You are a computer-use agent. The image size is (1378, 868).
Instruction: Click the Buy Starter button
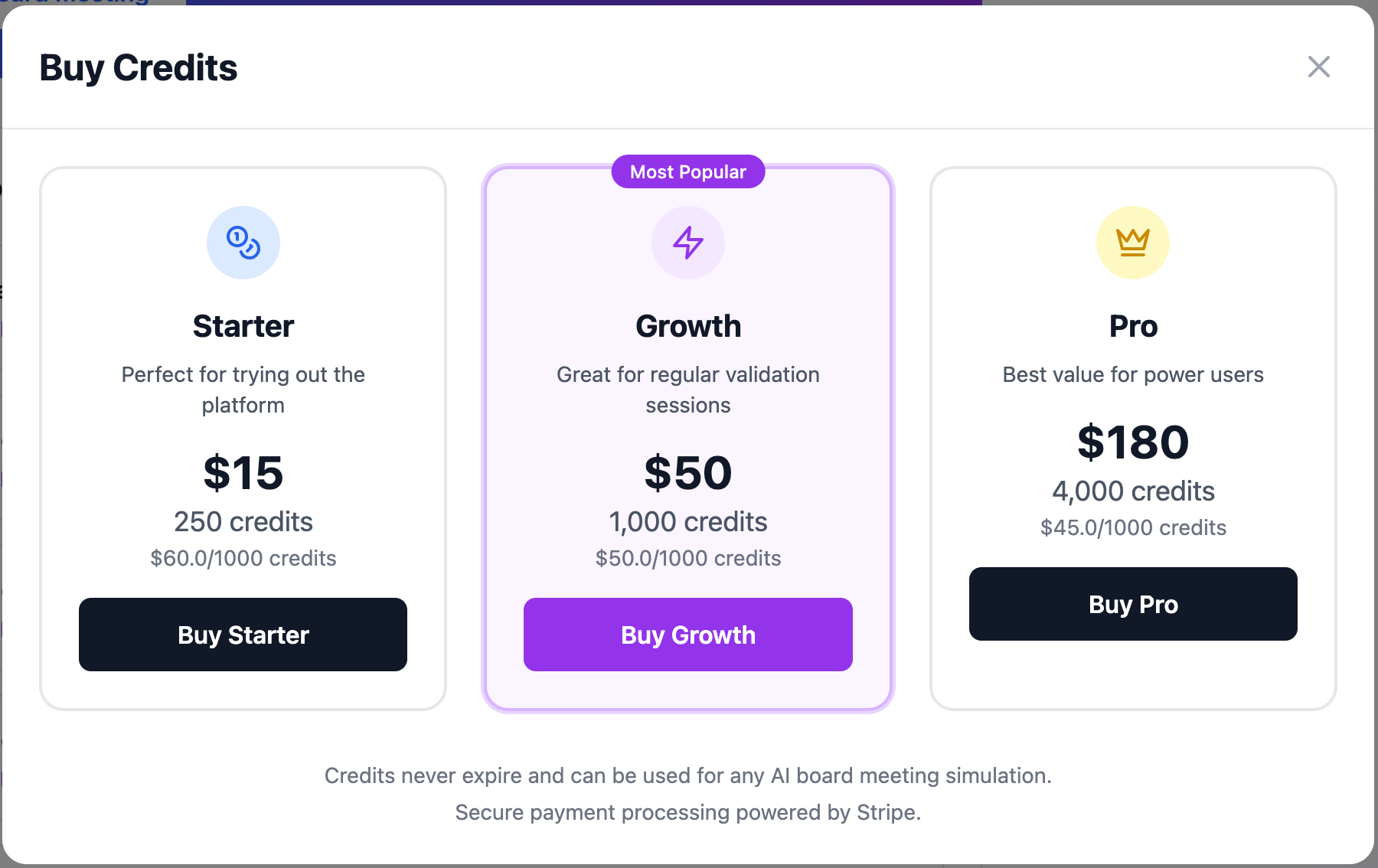(243, 635)
